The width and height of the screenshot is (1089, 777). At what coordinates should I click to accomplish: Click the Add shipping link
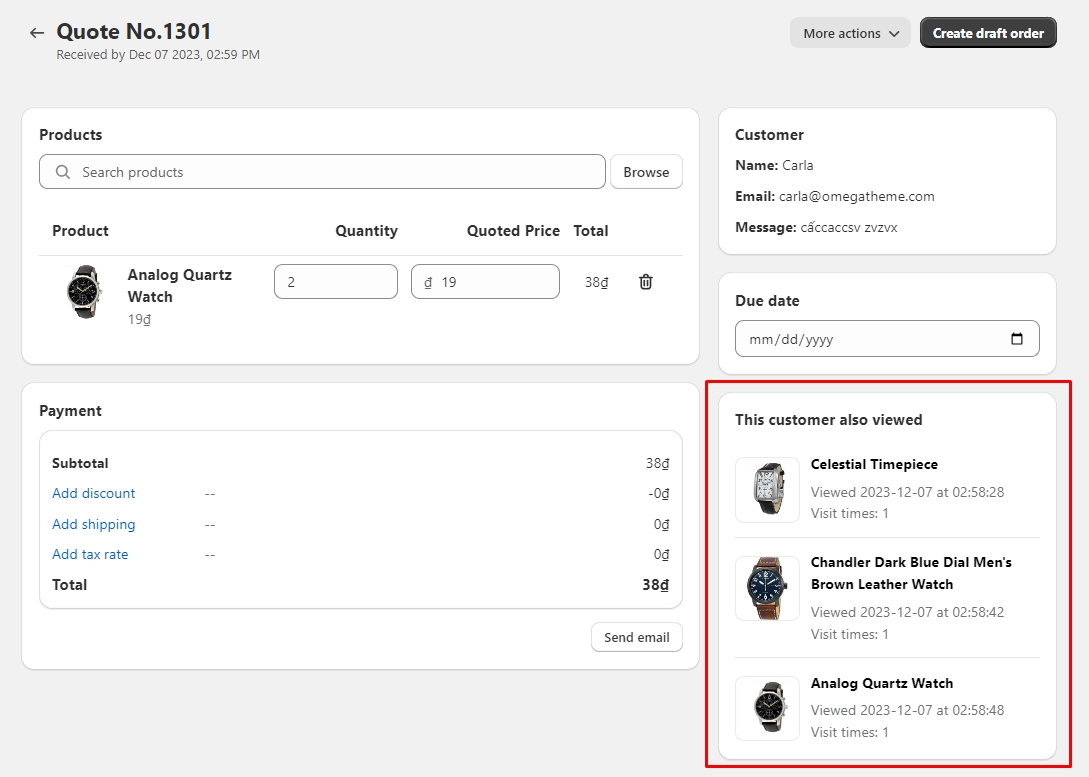[x=93, y=524]
